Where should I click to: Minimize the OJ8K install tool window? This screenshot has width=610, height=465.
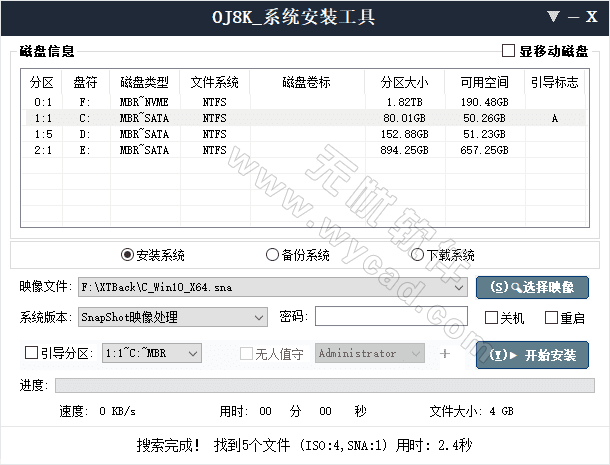coord(573,17)
